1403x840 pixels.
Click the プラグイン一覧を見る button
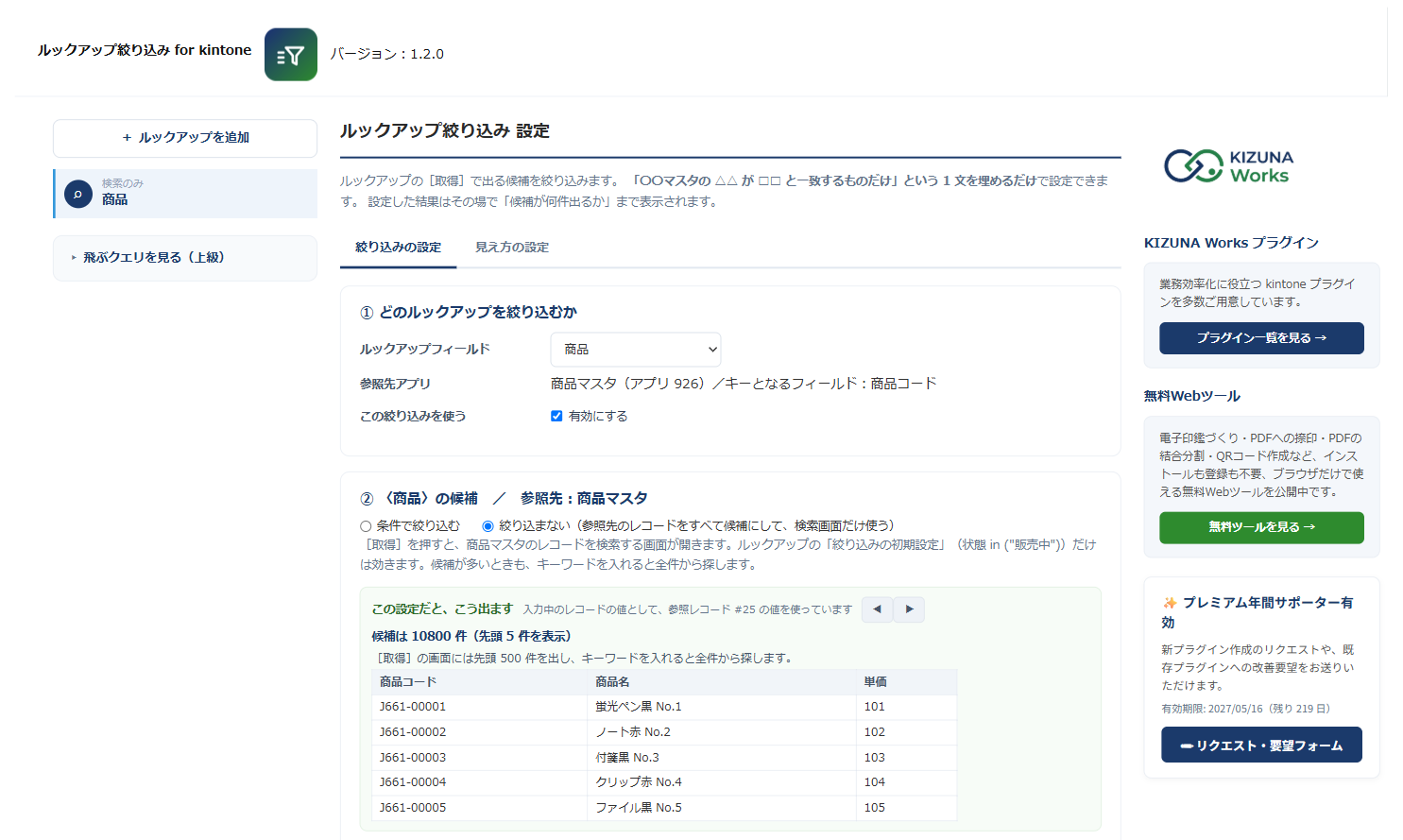(x=1261, y=338)
